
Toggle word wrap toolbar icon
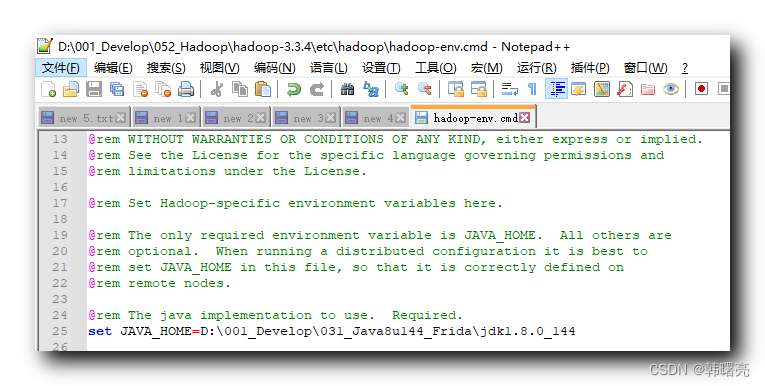pyautogui.click(x=509, y=89)
